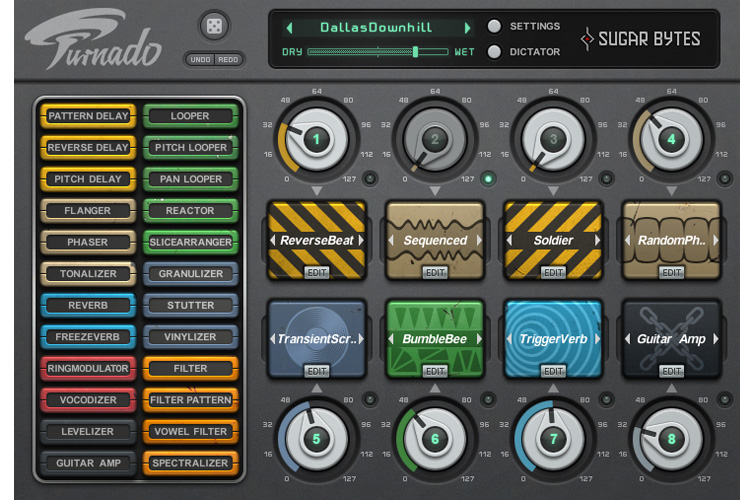This screenshot has height=500, width=754.
Task: Go to next preset after DallasDownhill
Action: coord(467,27)
